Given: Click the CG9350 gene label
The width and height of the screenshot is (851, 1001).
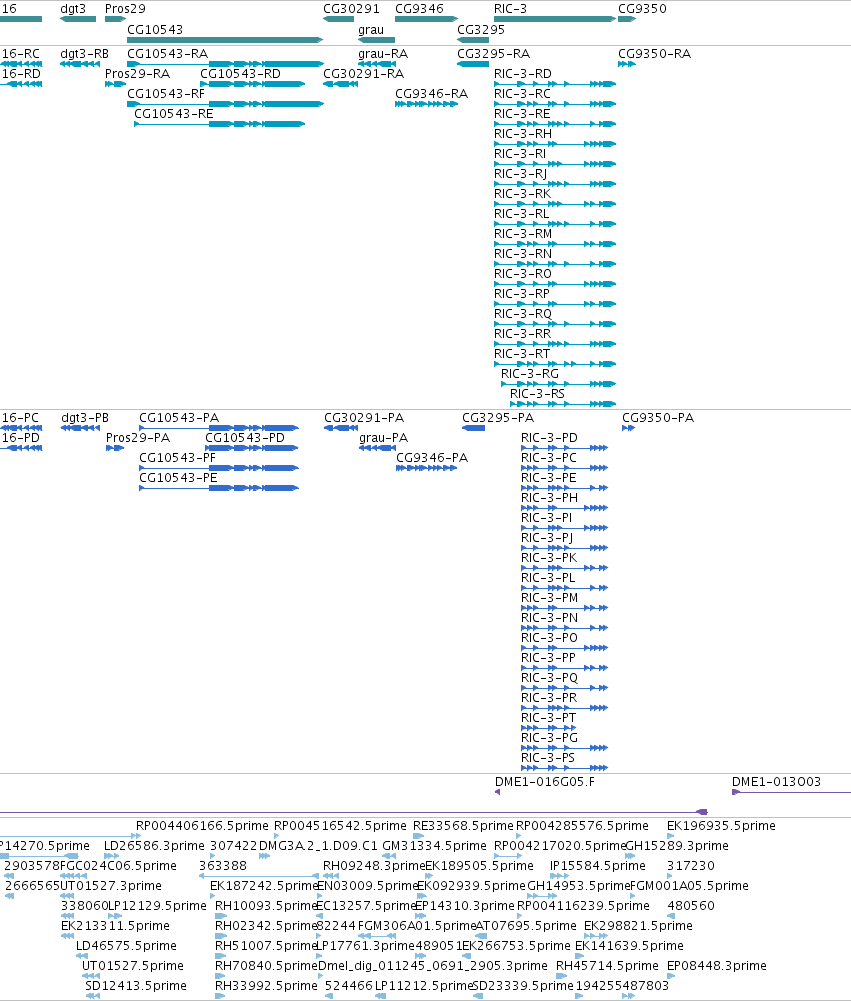Looking at the screenshot, I should [642, 9].
